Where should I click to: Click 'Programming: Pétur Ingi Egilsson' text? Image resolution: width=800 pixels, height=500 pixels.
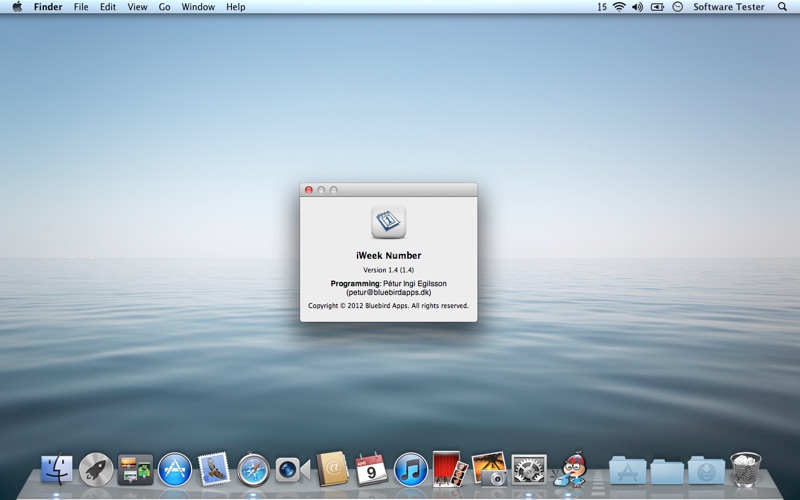click(388, 283)
